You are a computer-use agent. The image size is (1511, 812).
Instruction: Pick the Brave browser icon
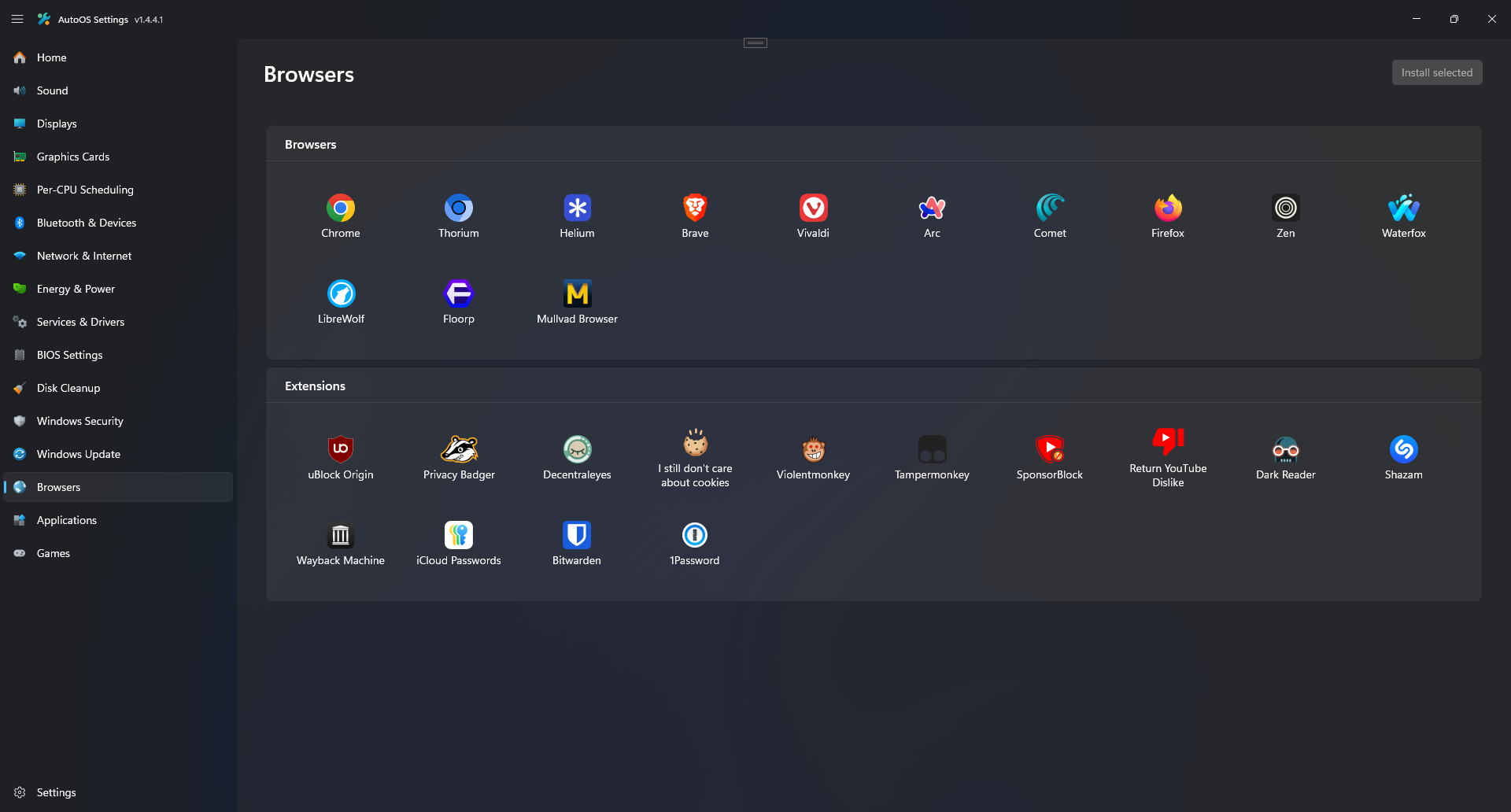695,208
